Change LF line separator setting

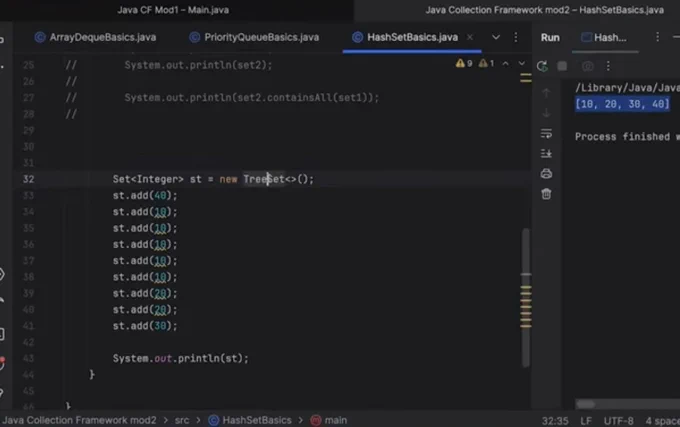(586, 421)
